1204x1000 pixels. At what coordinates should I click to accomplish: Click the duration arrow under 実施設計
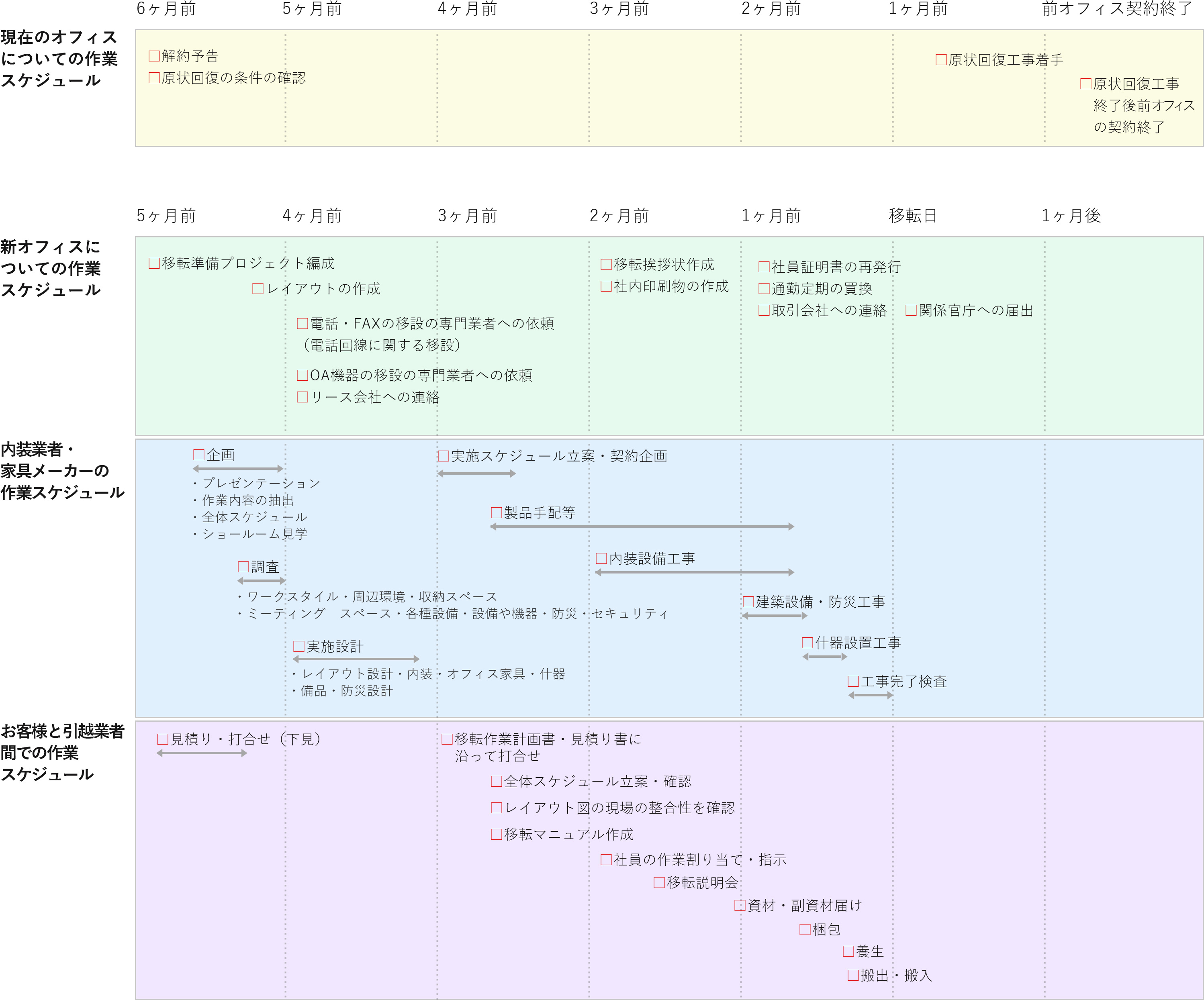pos(356,659)
